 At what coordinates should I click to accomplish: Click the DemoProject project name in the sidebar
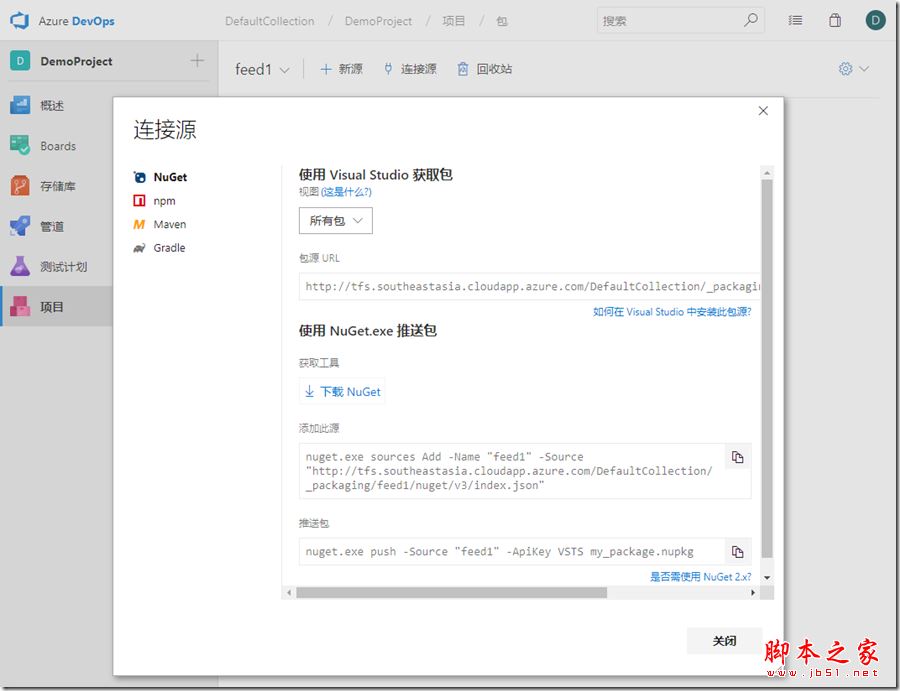[76, 61]
